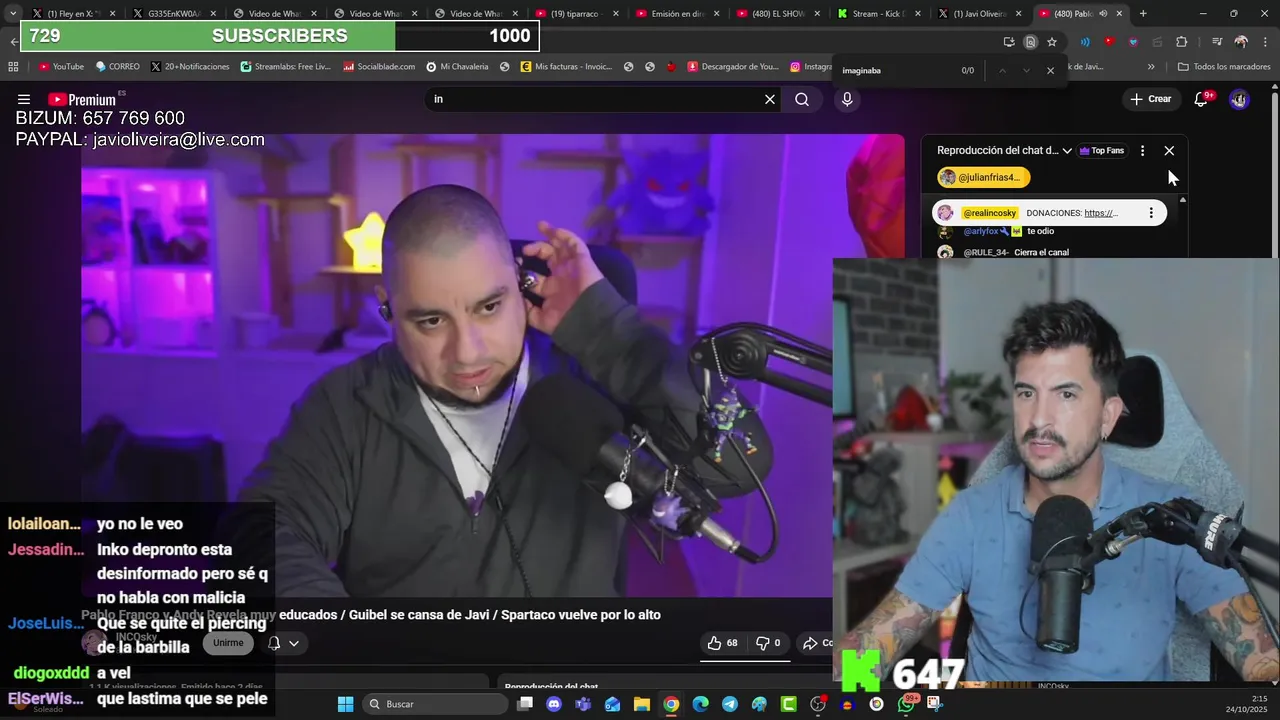
Task: Open Task View from the taskbar
Action: (525, 704)
